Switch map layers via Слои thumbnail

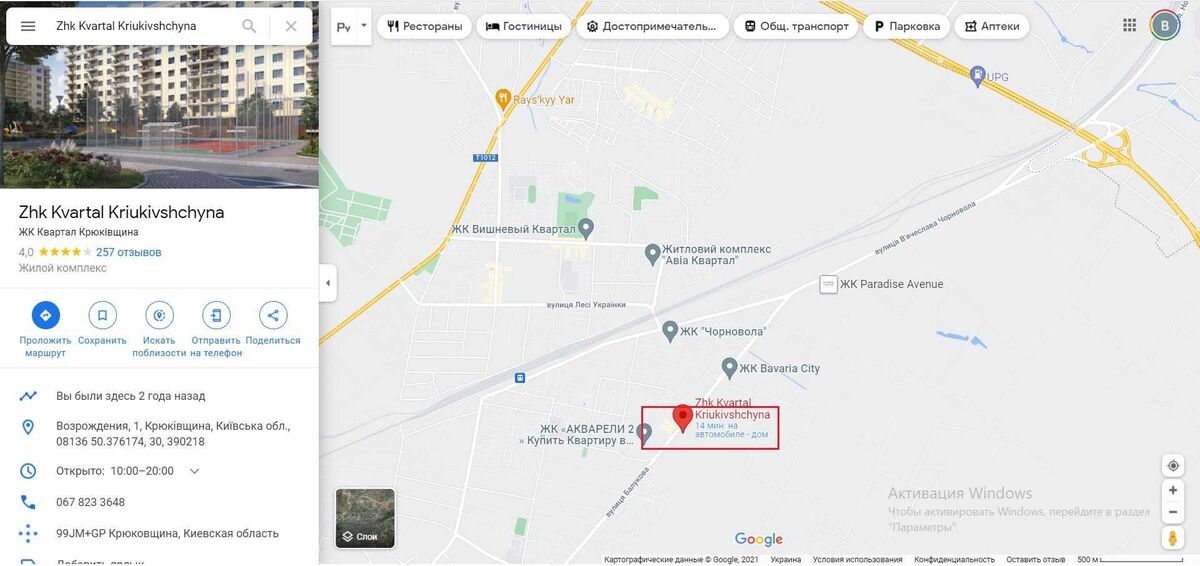[365, 518]
